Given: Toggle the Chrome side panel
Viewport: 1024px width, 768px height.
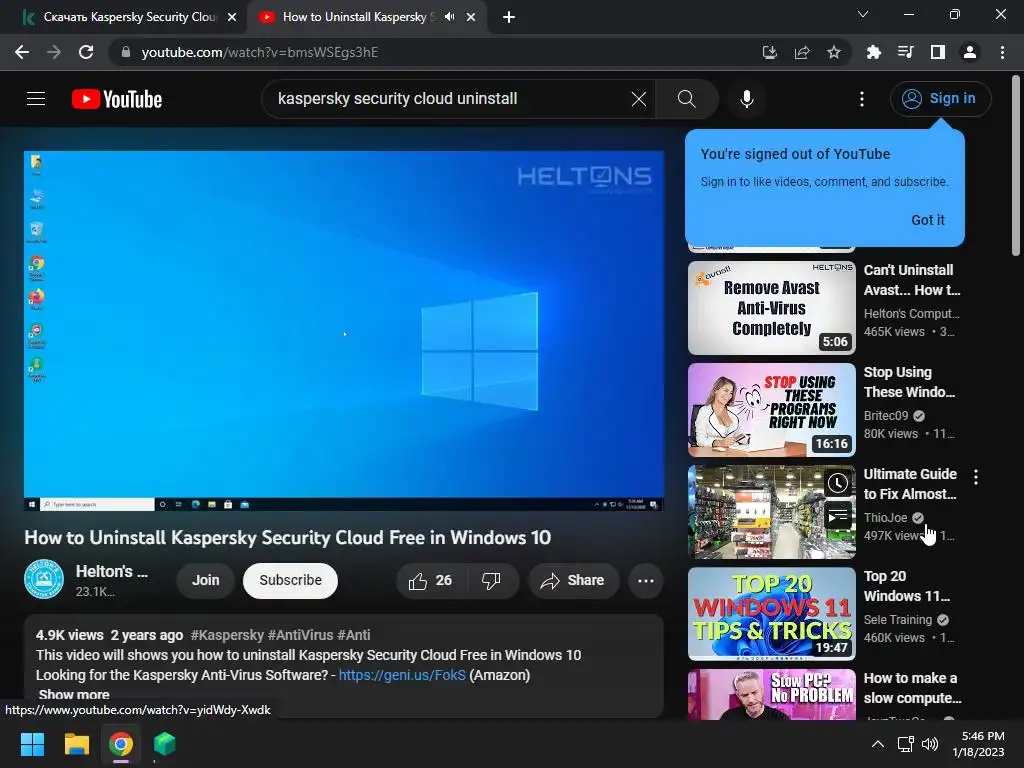Looking at the screenshot, I should coord(938,52).
